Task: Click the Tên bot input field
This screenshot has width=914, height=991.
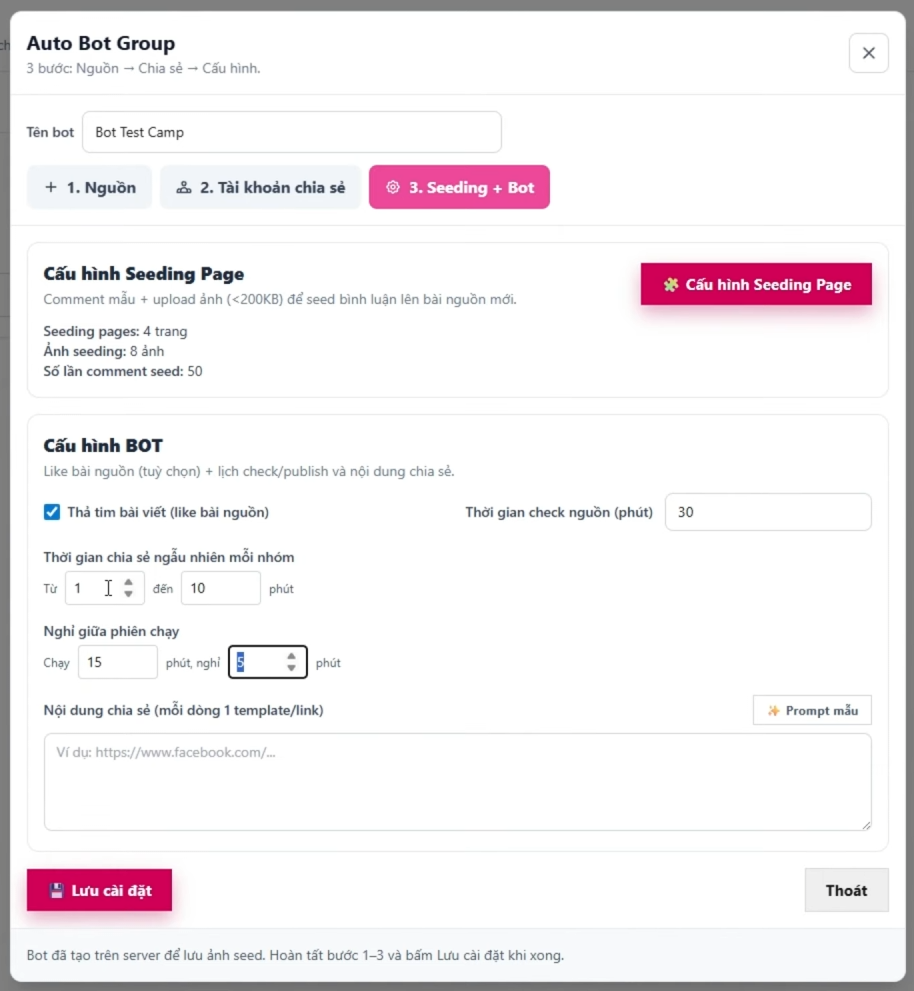Action: pos(291,132)
